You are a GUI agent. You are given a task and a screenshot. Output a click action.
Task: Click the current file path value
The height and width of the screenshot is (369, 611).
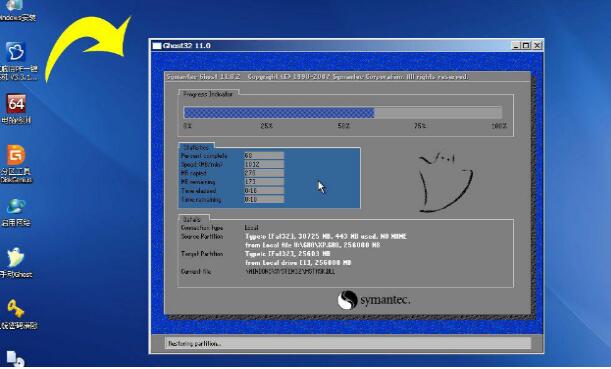(290, 272)
